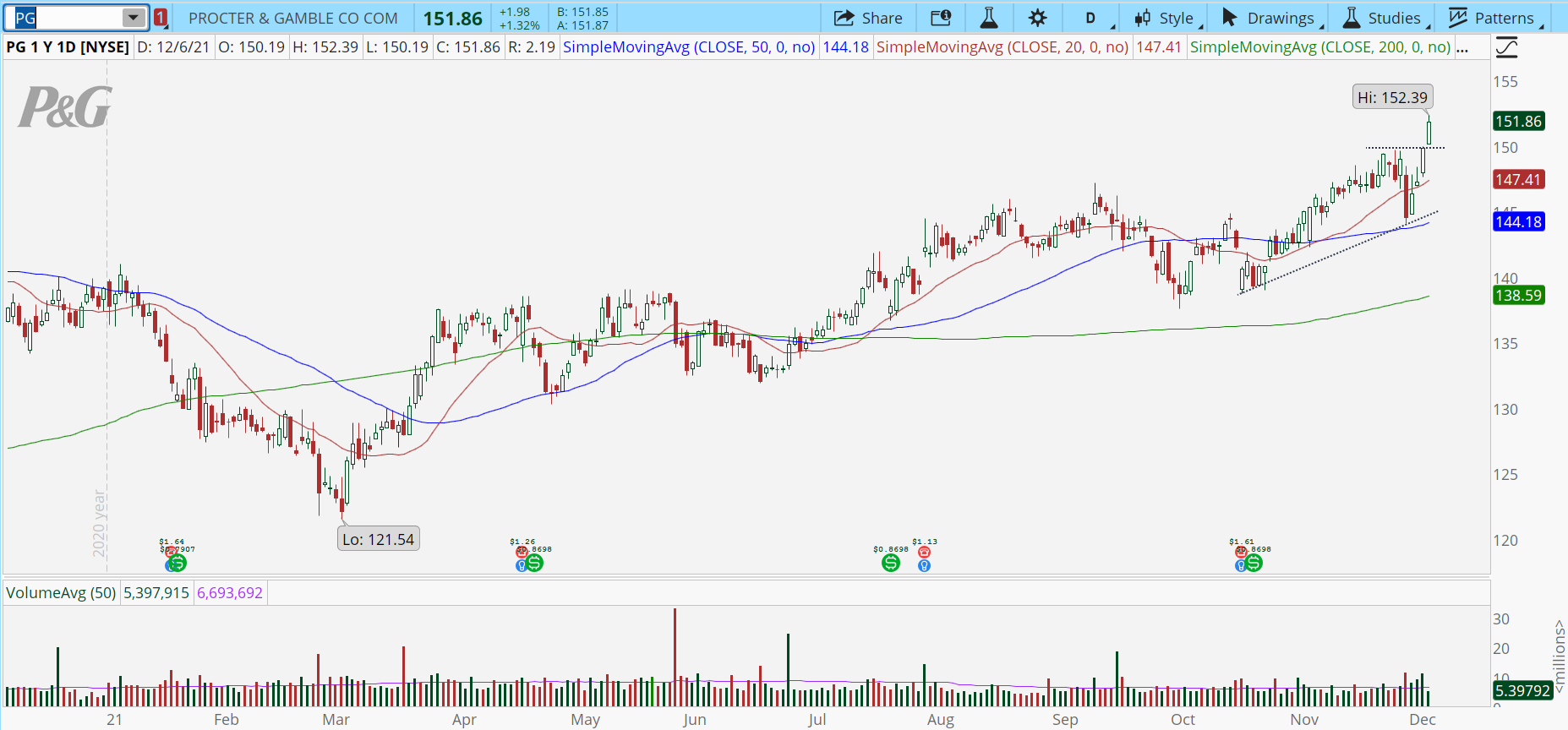1568x730 pixels.
Task: Click the green 138.59 moving average axis label
Action: [x=1519, y=295]
